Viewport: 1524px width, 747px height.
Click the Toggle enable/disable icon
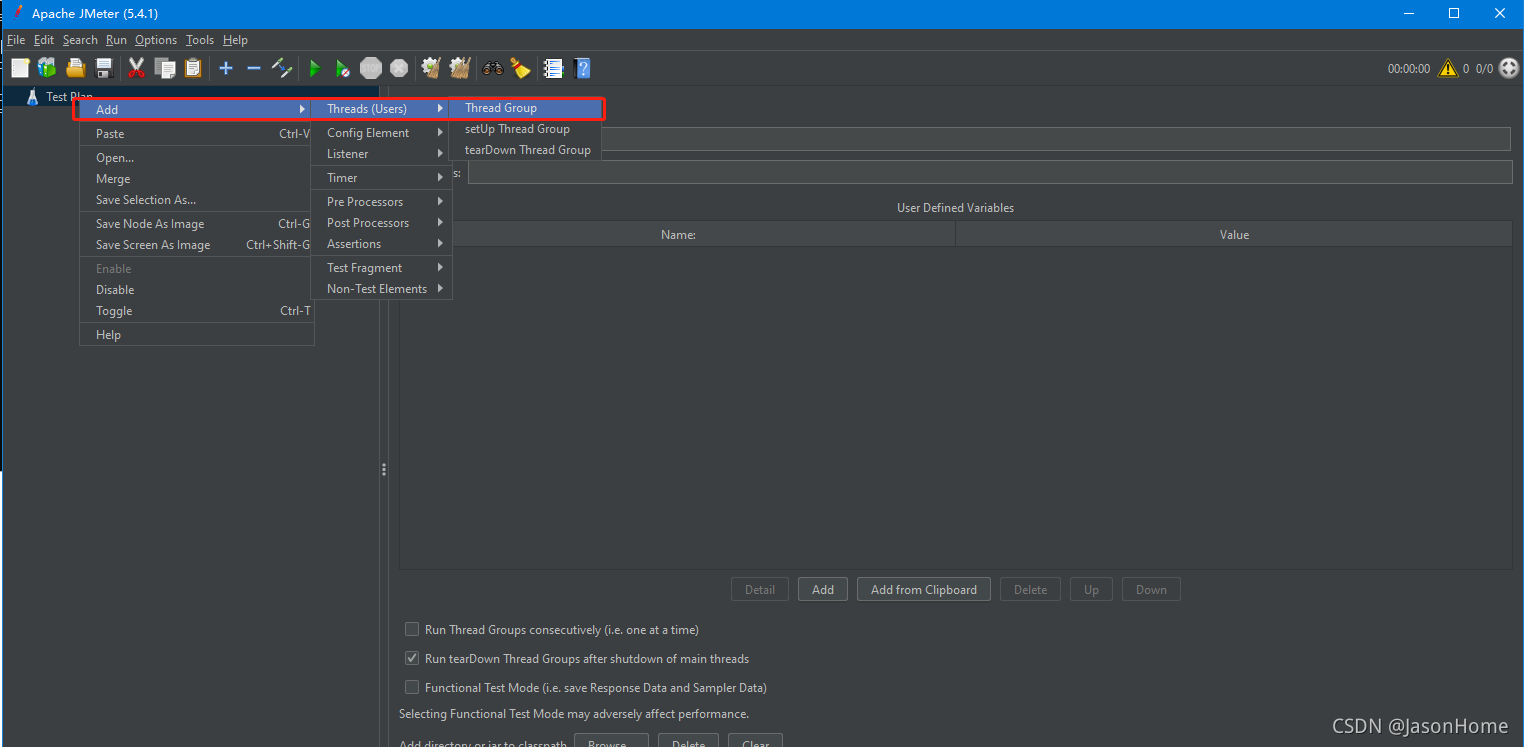tap(282, 68)
